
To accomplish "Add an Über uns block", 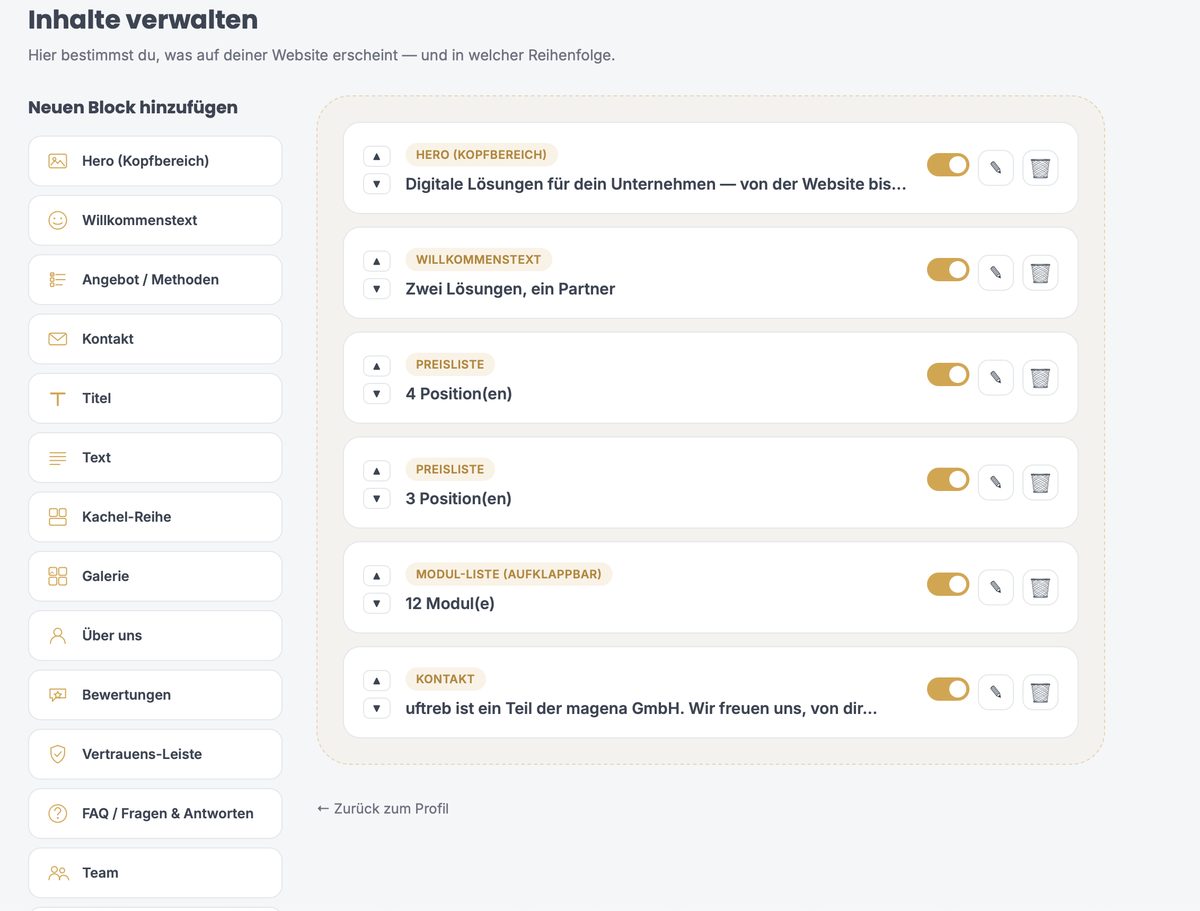I will [155, 636].
